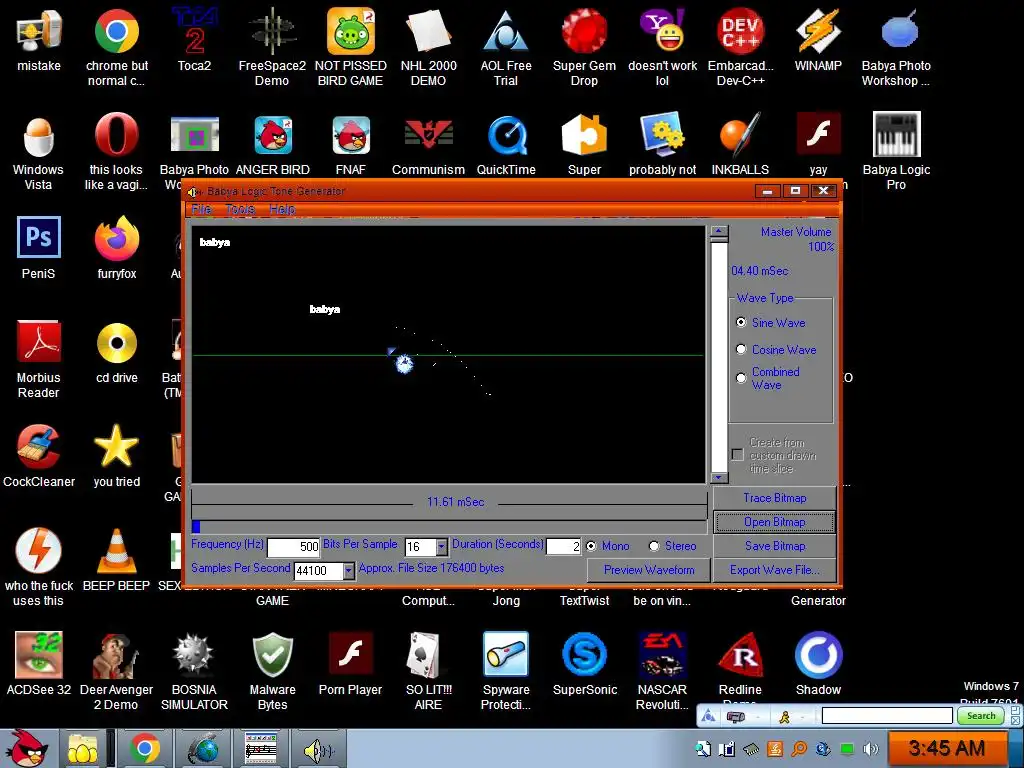This screenshot has width=1024, height=768.
Task: Expand the Samples Per Second dropdown
Action: (349, 571)
